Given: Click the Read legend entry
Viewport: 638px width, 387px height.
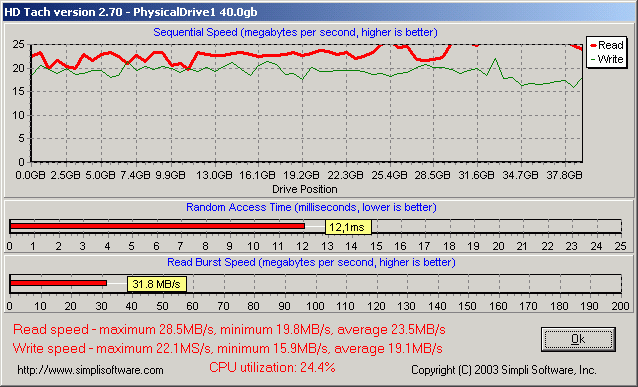Looking at the screenshot, I should click(x=607, y=45).
